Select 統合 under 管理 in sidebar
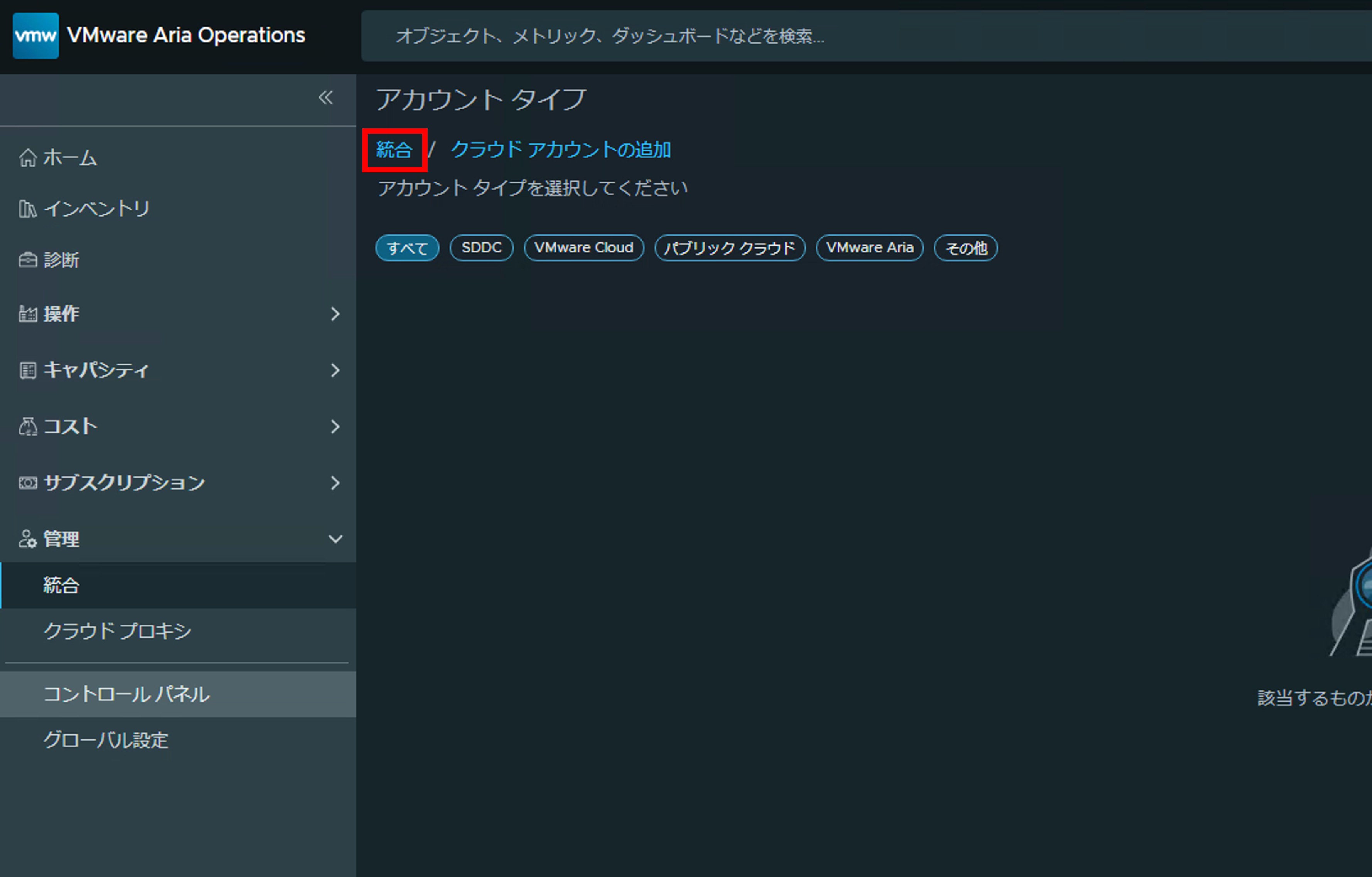Image resolution: width=1372 pixels, height=877 pixels. 178,586
